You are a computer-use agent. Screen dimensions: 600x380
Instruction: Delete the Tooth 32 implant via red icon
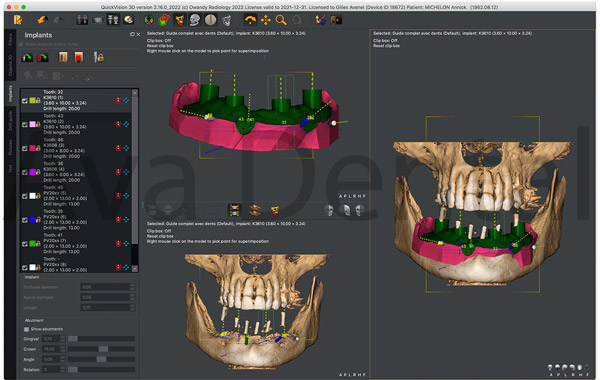click(x=118, y=100)
